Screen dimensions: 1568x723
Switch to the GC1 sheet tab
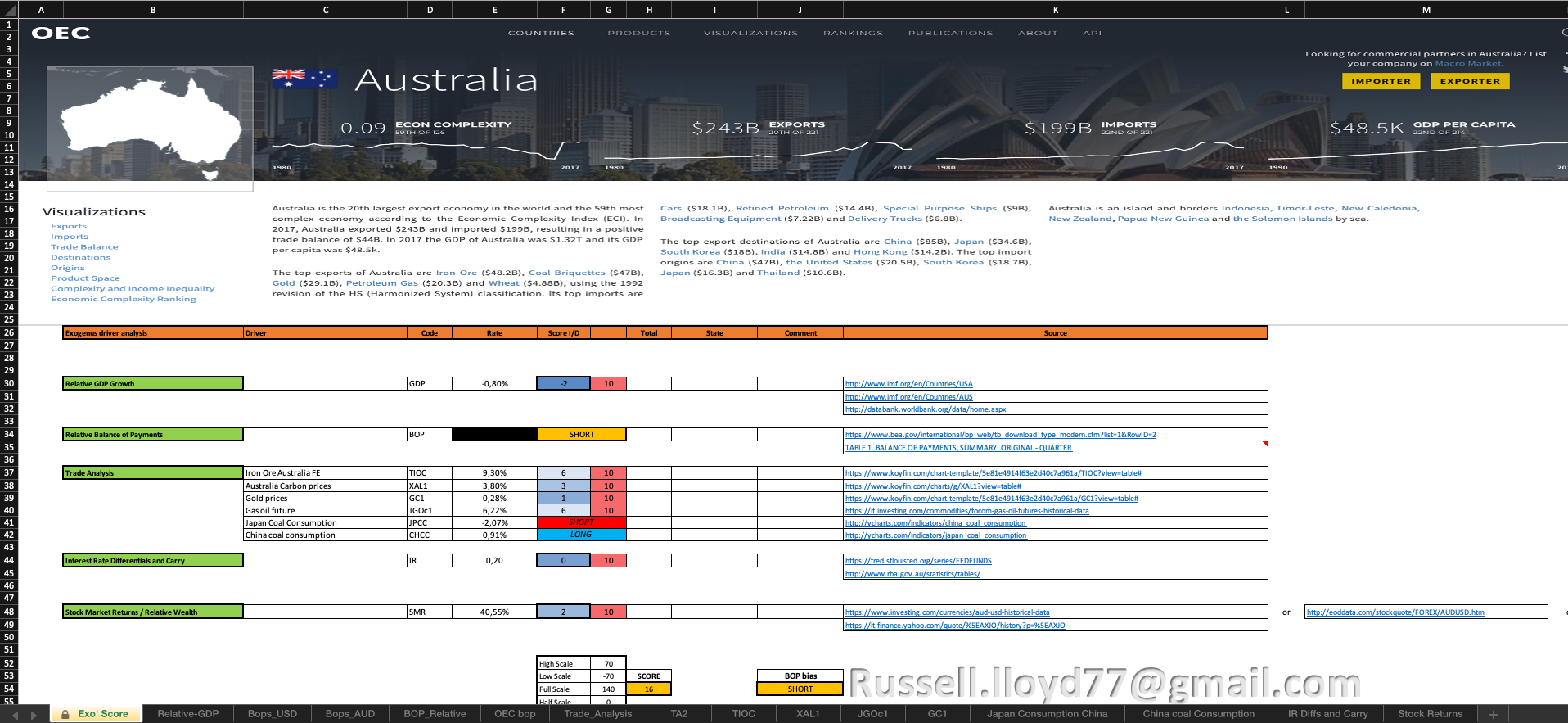pyautogui.click(x=937, y=714)
